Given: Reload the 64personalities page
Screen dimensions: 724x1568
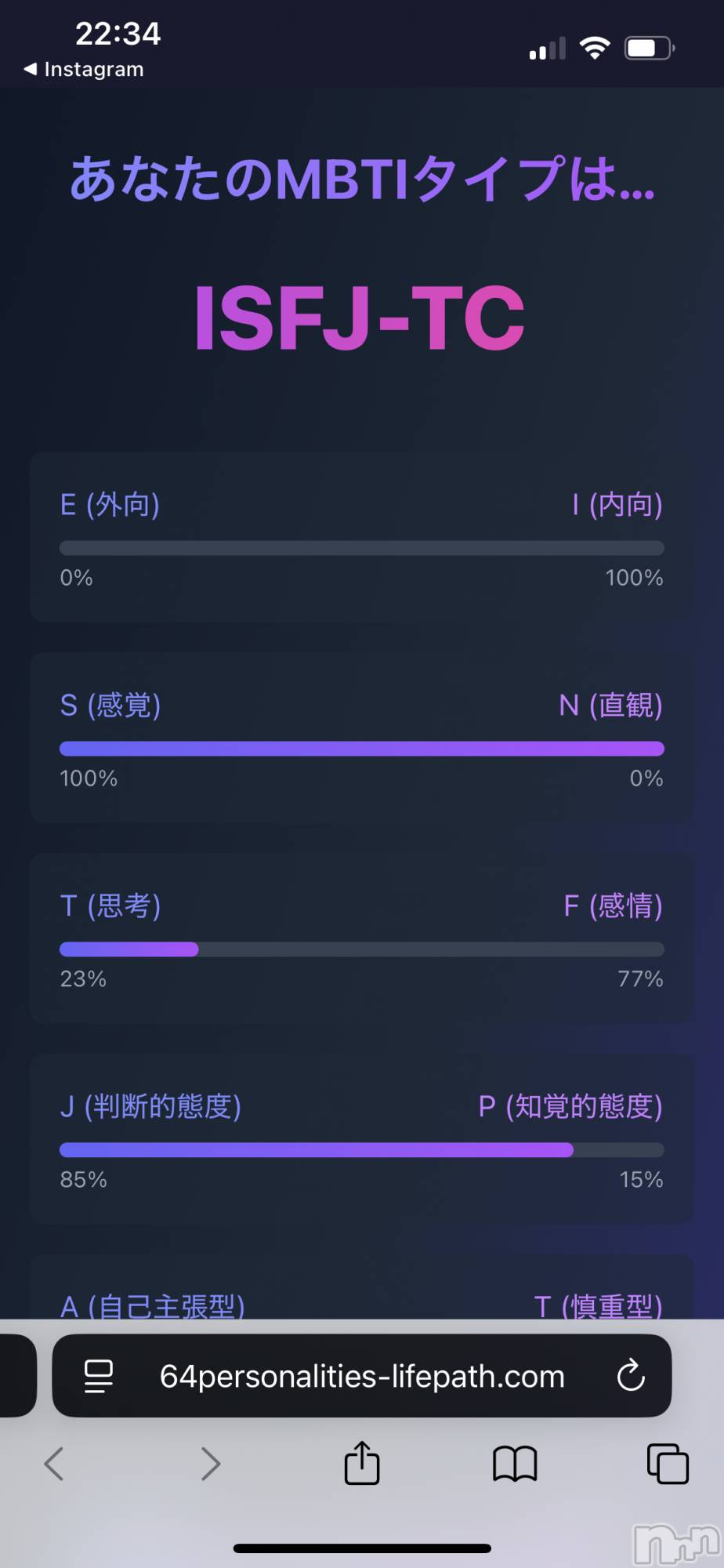Looking at the screenshot, I should click(632, 1377).
